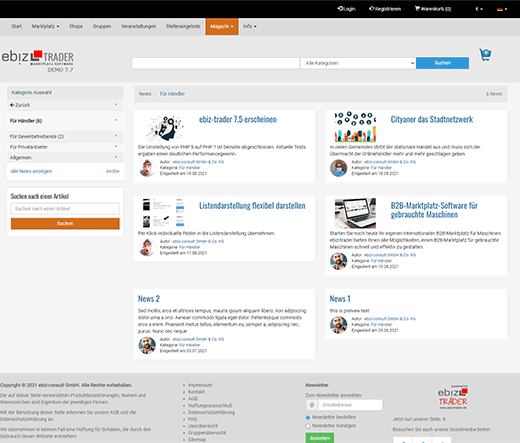This screenshot has height=443, width=520.
Task: Open the Gruppen menu item
Action: click(102, 26)
